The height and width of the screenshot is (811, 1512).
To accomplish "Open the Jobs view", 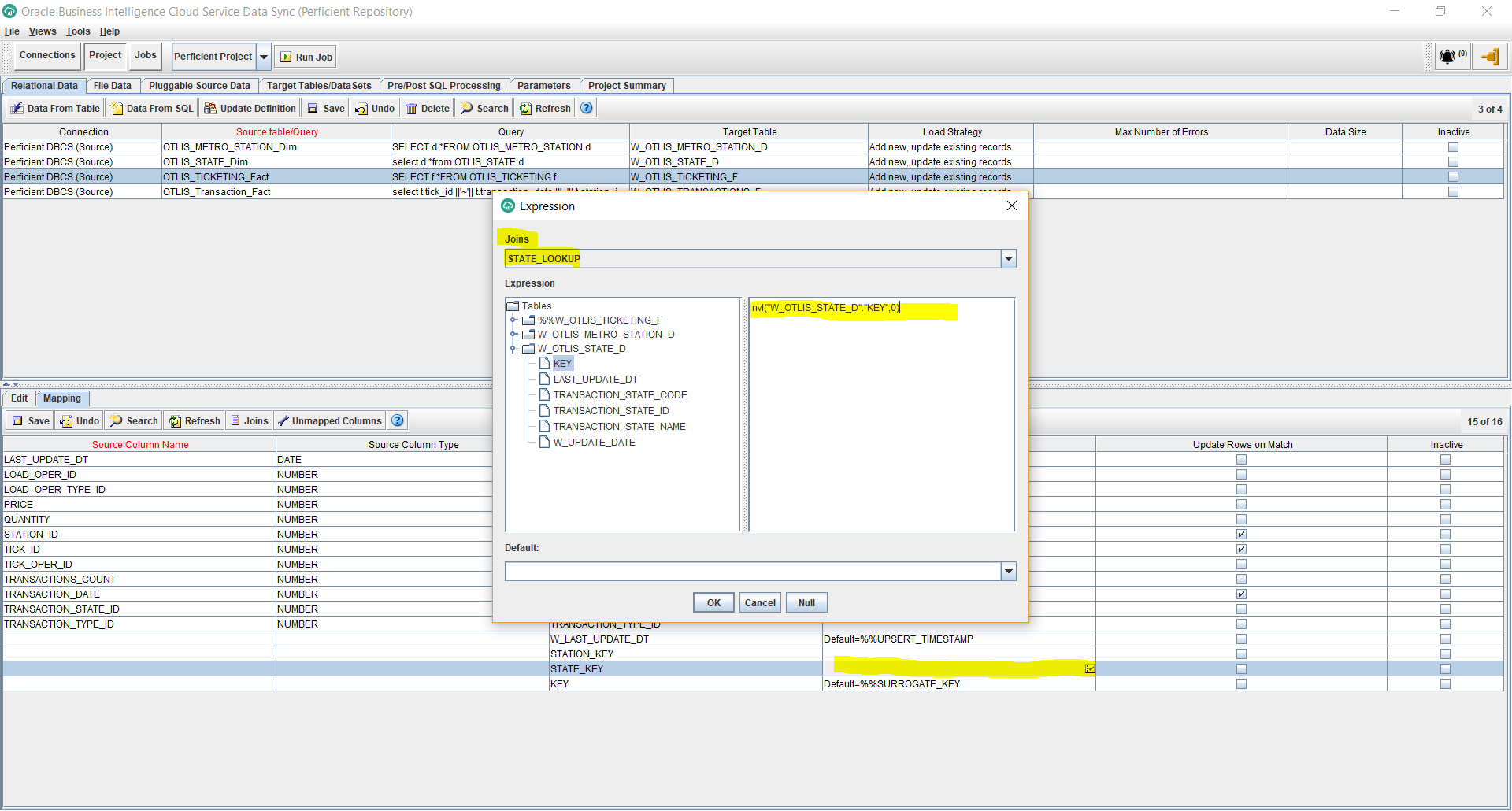I will (x=146, y=56).
